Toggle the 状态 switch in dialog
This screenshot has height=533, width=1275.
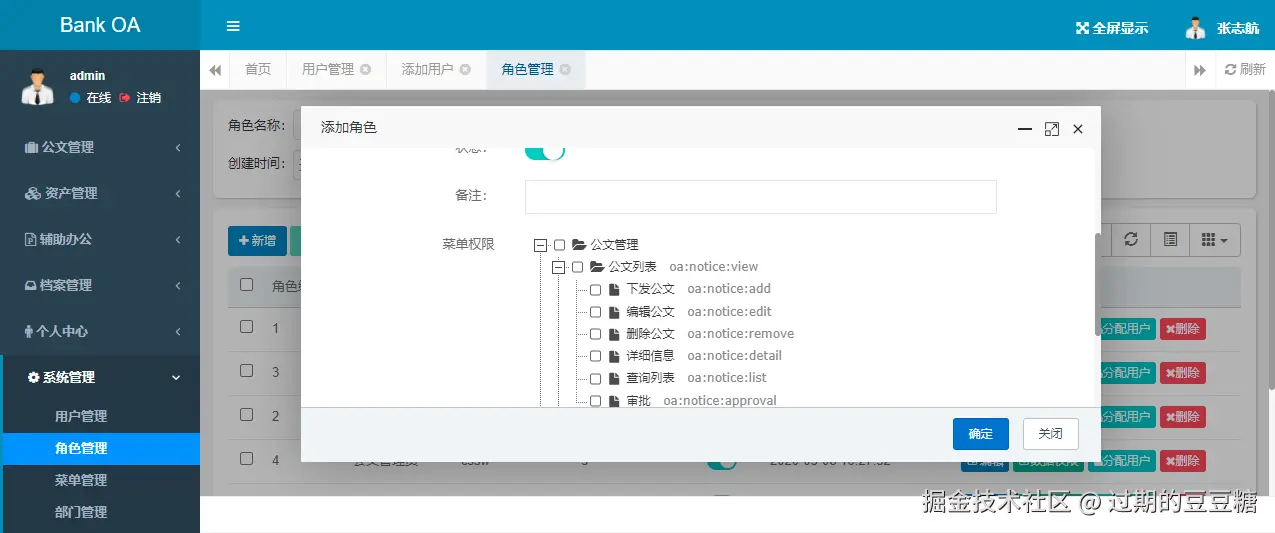point(545,152)
